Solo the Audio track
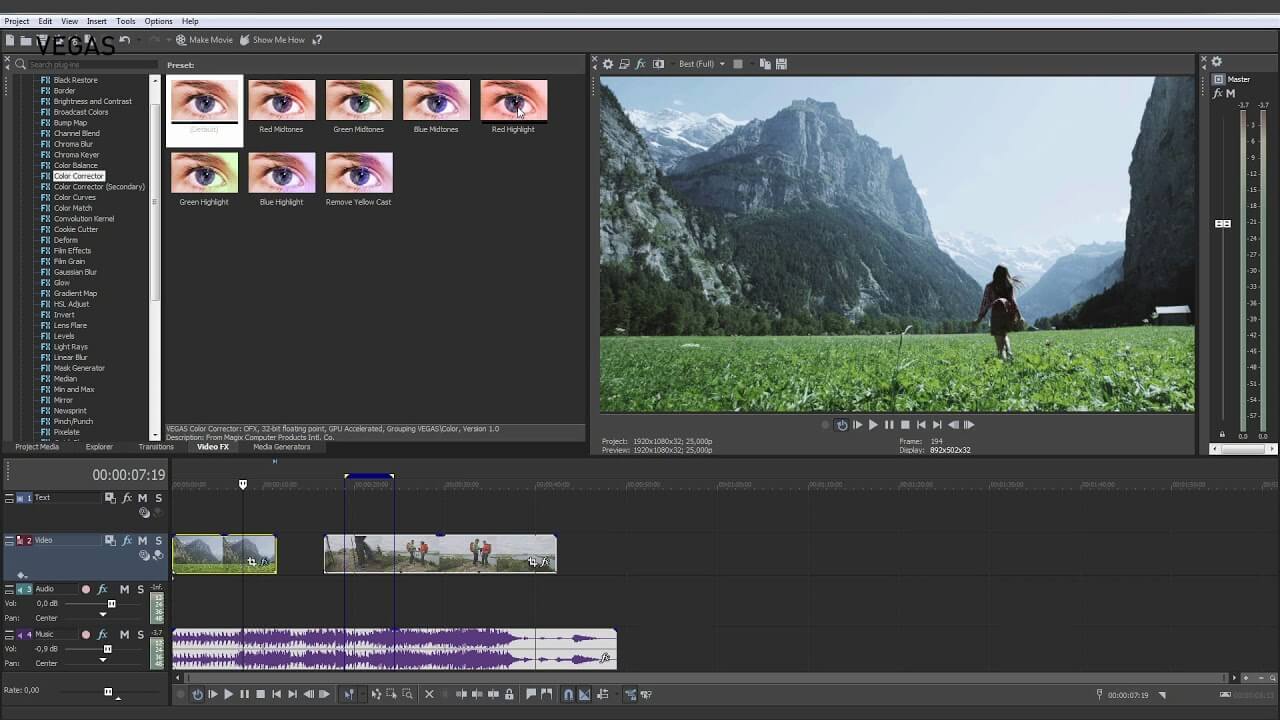This screenshot has height=720, width=1280. point(140,589)
